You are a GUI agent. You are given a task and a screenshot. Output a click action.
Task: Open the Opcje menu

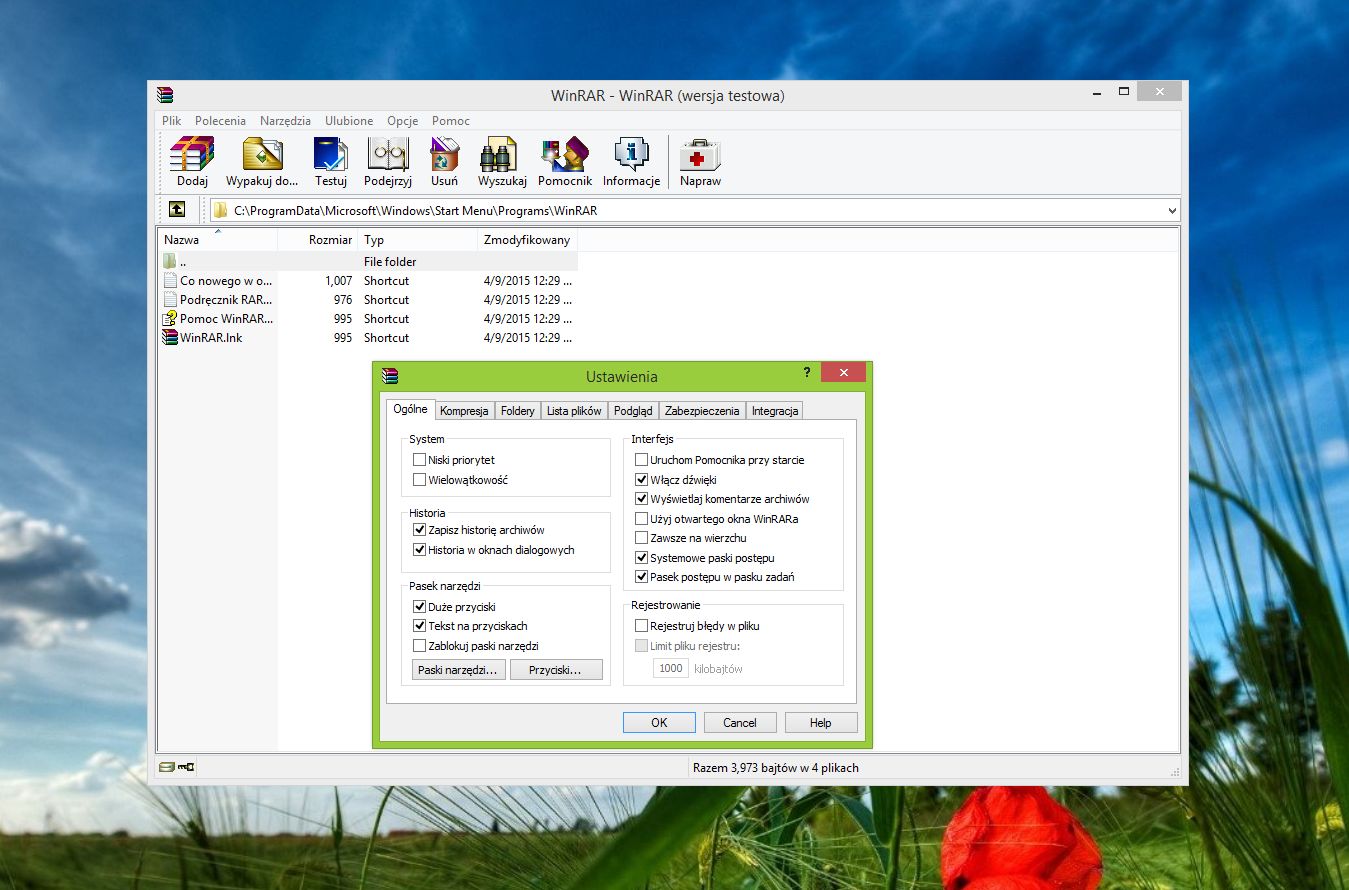402,120
